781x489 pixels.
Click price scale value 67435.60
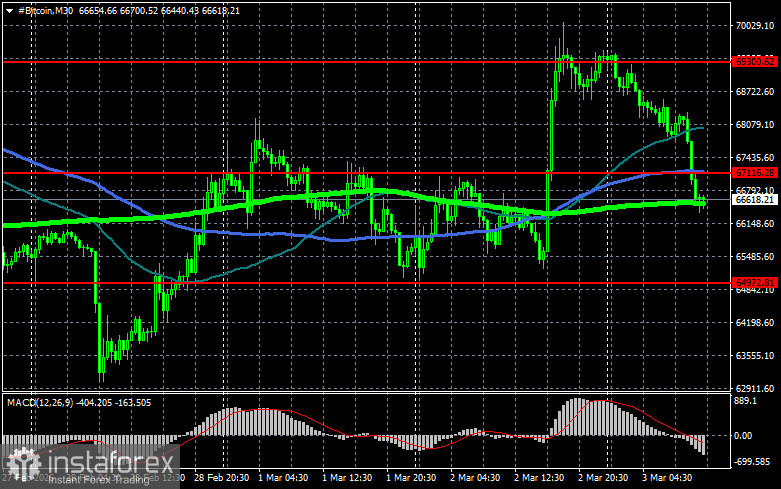755,157
